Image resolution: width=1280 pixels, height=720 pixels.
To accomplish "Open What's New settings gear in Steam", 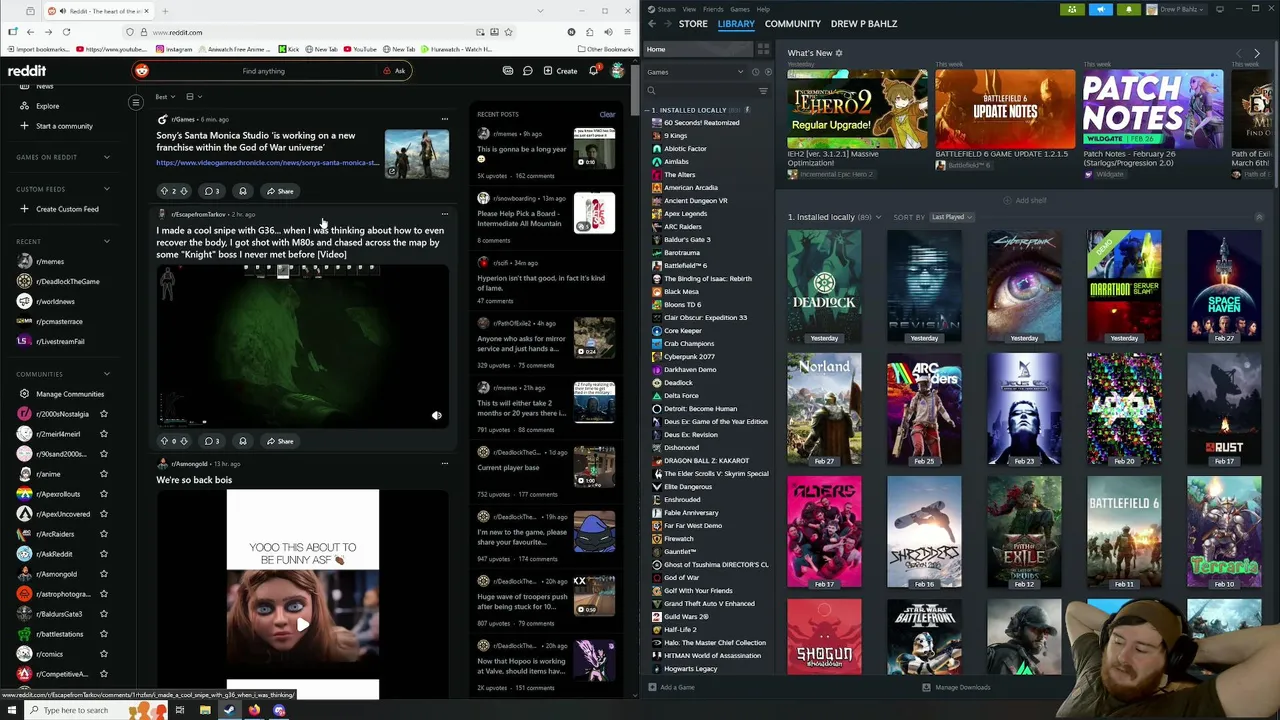I will point(839,53).
